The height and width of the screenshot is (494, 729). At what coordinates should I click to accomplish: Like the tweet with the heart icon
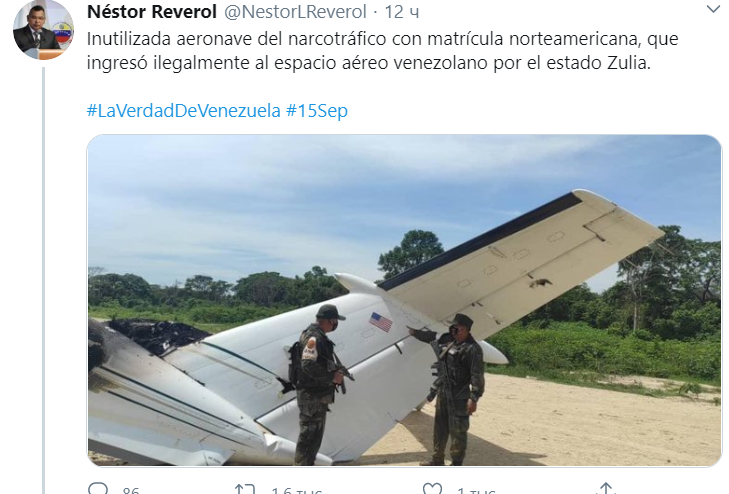(x=432, y=489)
